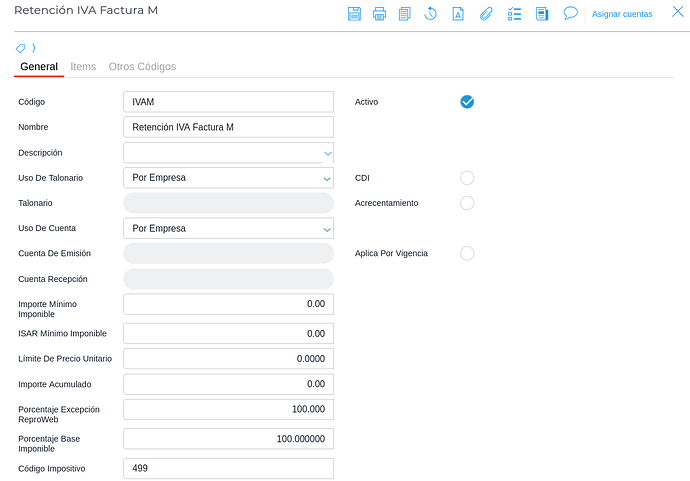Click the paperclip attachments icon
Screen dimensions: 690x481
click(x=486, y=14)
